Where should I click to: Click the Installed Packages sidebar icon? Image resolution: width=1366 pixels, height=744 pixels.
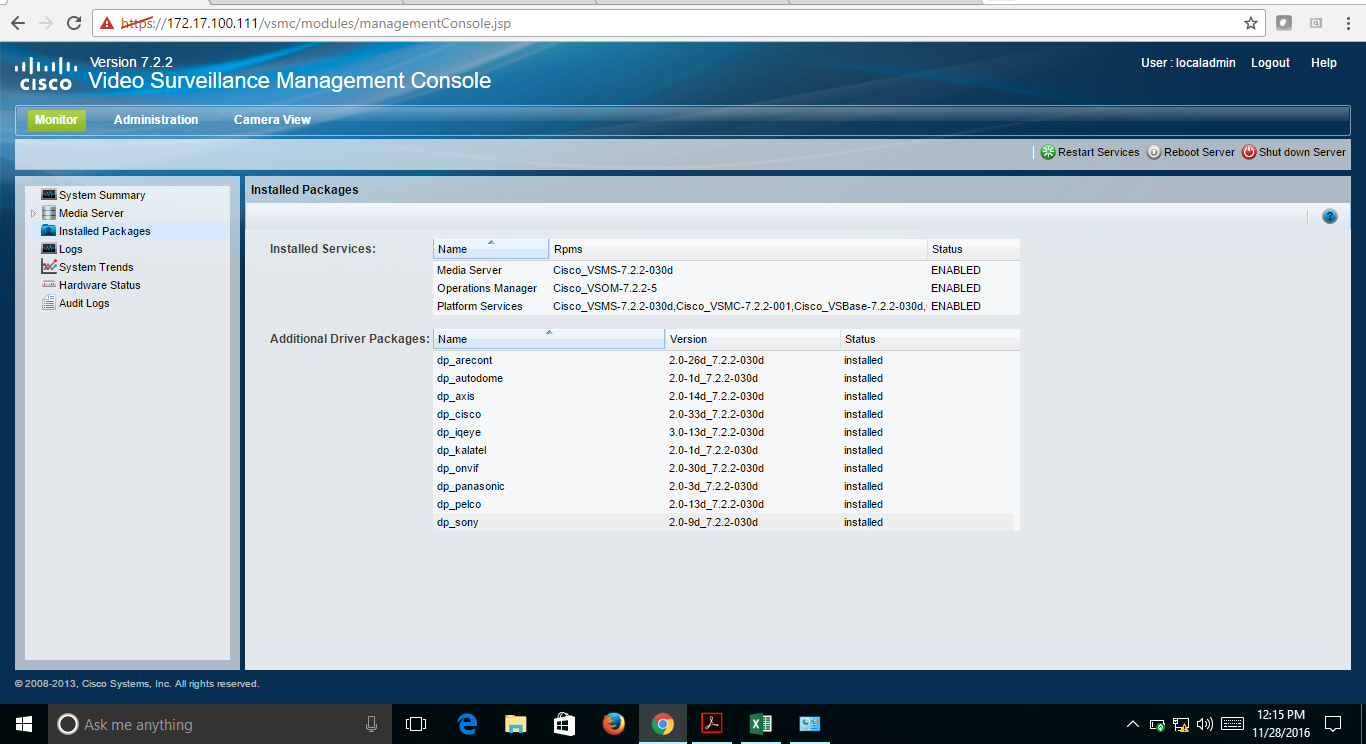(48, 231)
